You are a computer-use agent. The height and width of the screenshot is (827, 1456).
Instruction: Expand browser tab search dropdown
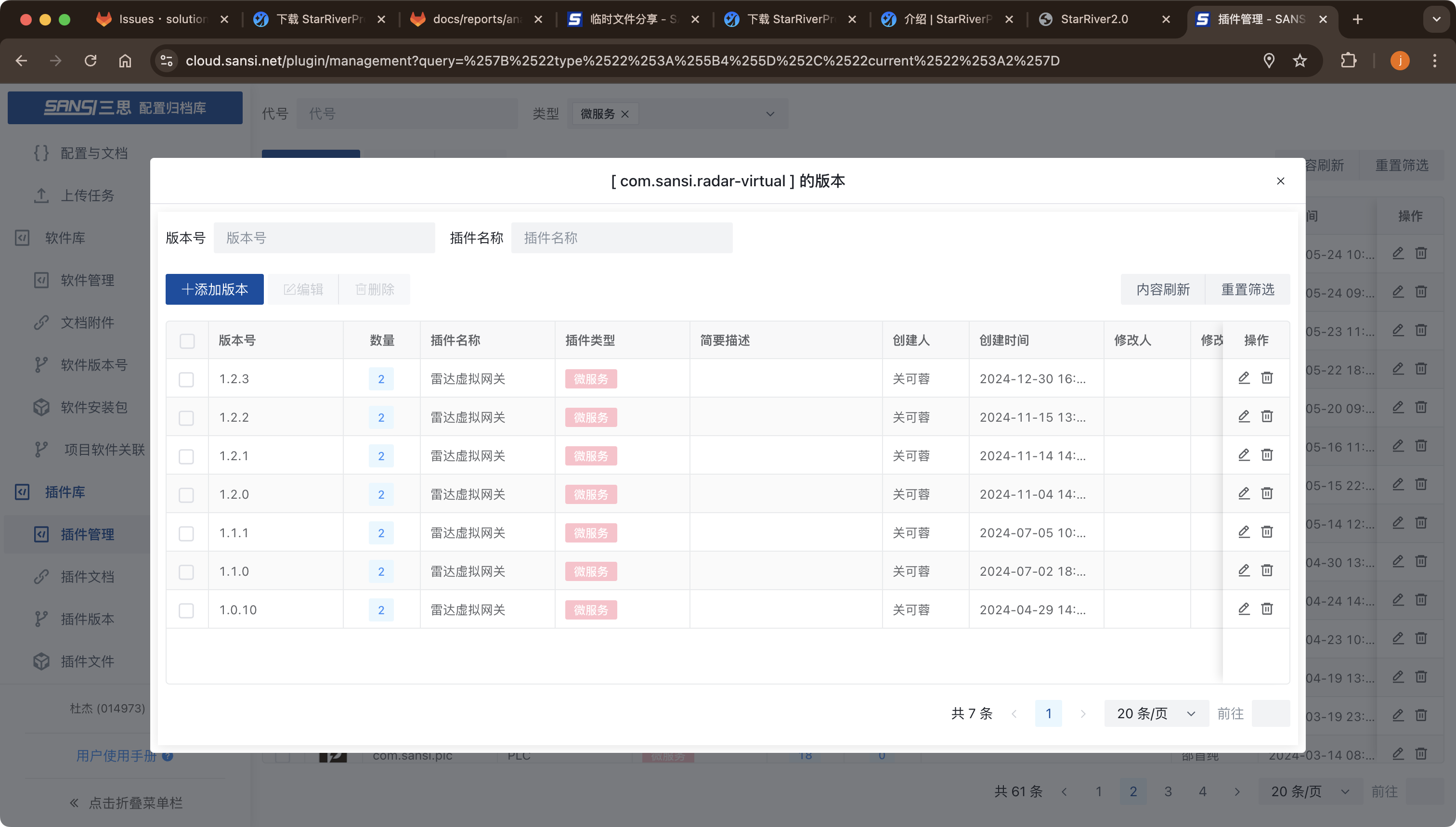(x=1436, y=19)
